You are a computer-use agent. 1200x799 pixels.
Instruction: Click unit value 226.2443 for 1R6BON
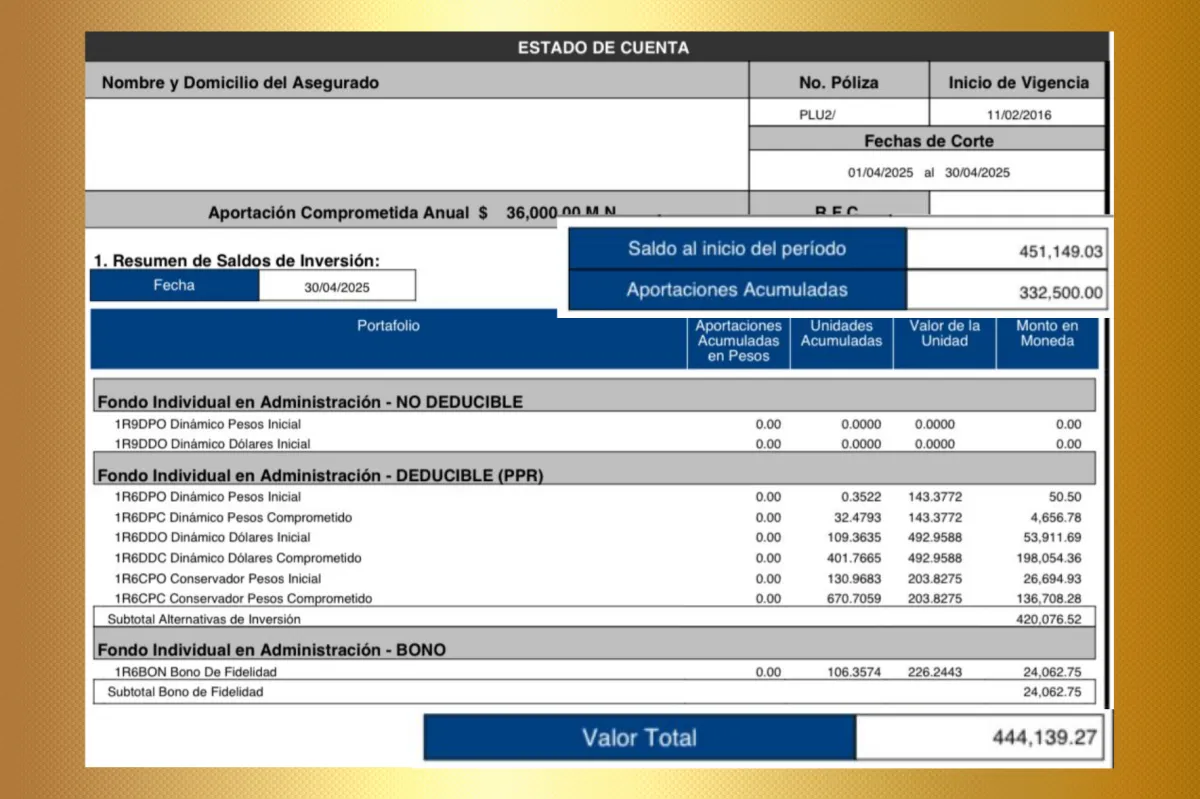935,672
